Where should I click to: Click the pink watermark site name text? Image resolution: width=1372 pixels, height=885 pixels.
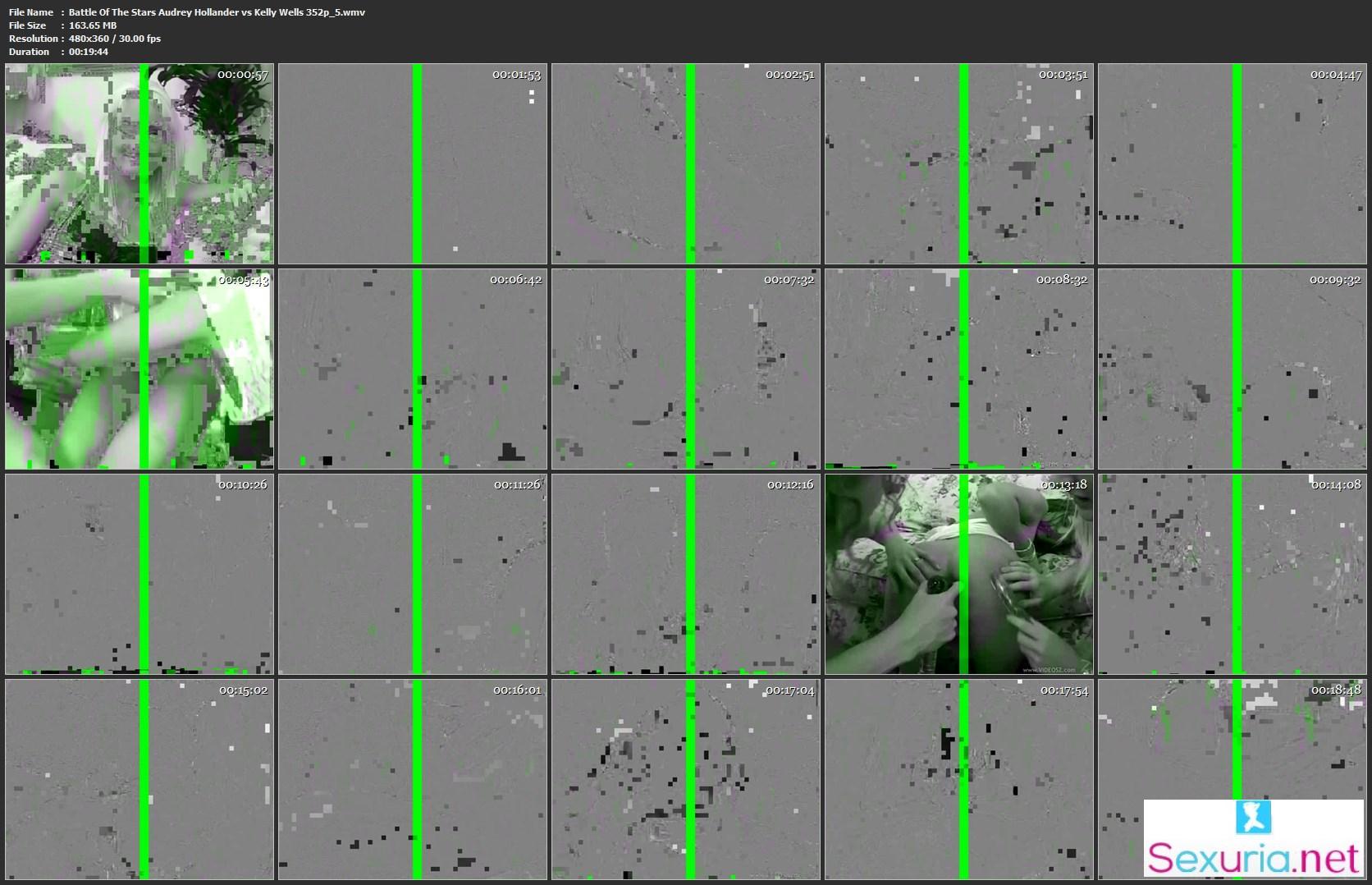pos(1253,858)
